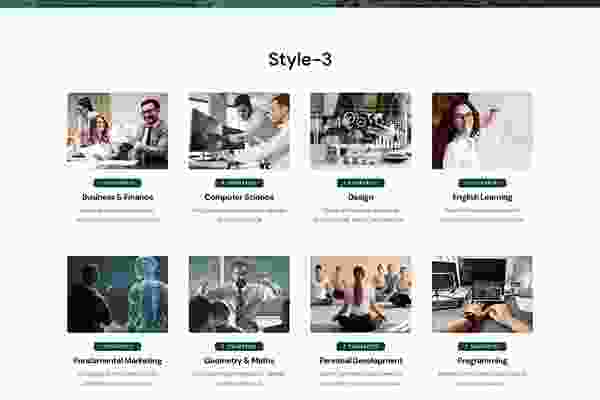The height and width of the screenshot is (400, 600).
Task: Visit the Personal Development title link
Action: click(360, 360)
